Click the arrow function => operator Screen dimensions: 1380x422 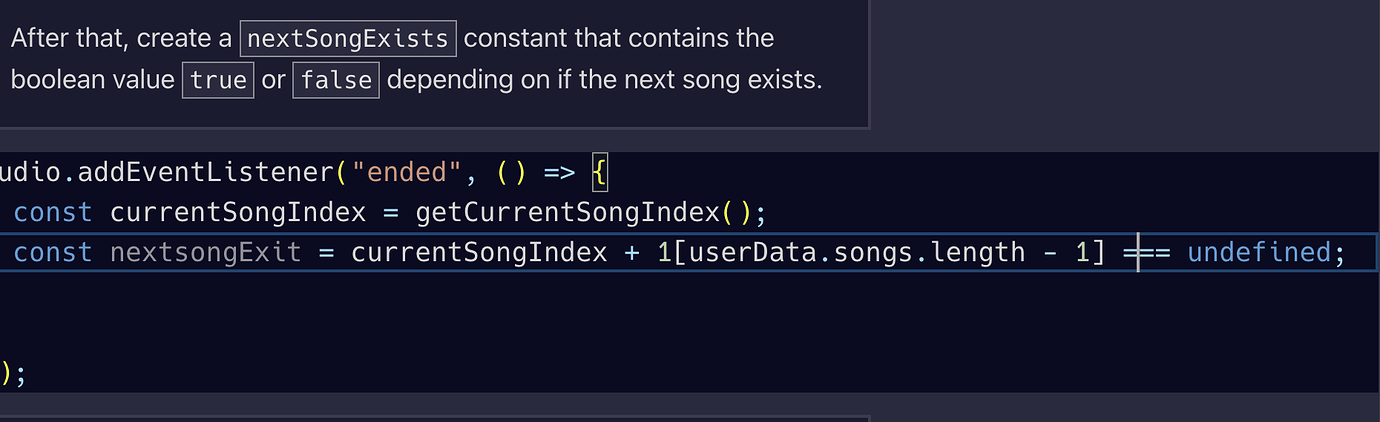tap(559, 173)
